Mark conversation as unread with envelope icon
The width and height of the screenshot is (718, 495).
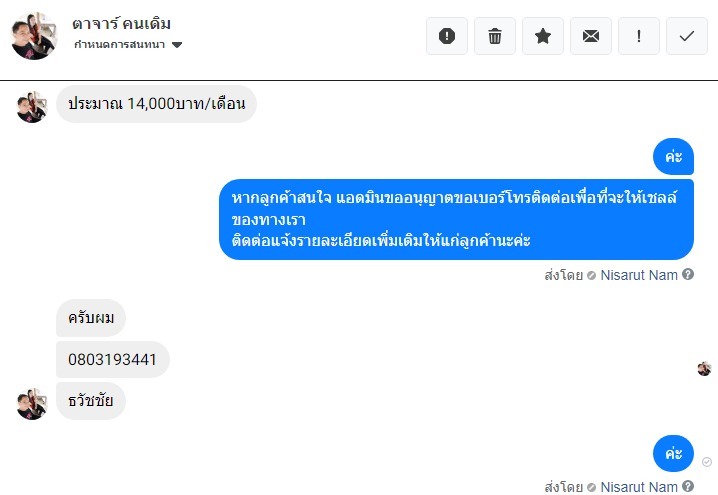[x=591, y=36]
